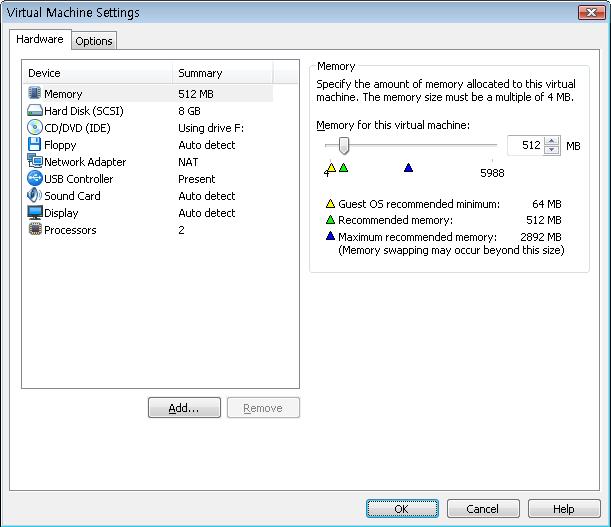
Task: Click the Floppy diskette icon
Action: [34, 144]
